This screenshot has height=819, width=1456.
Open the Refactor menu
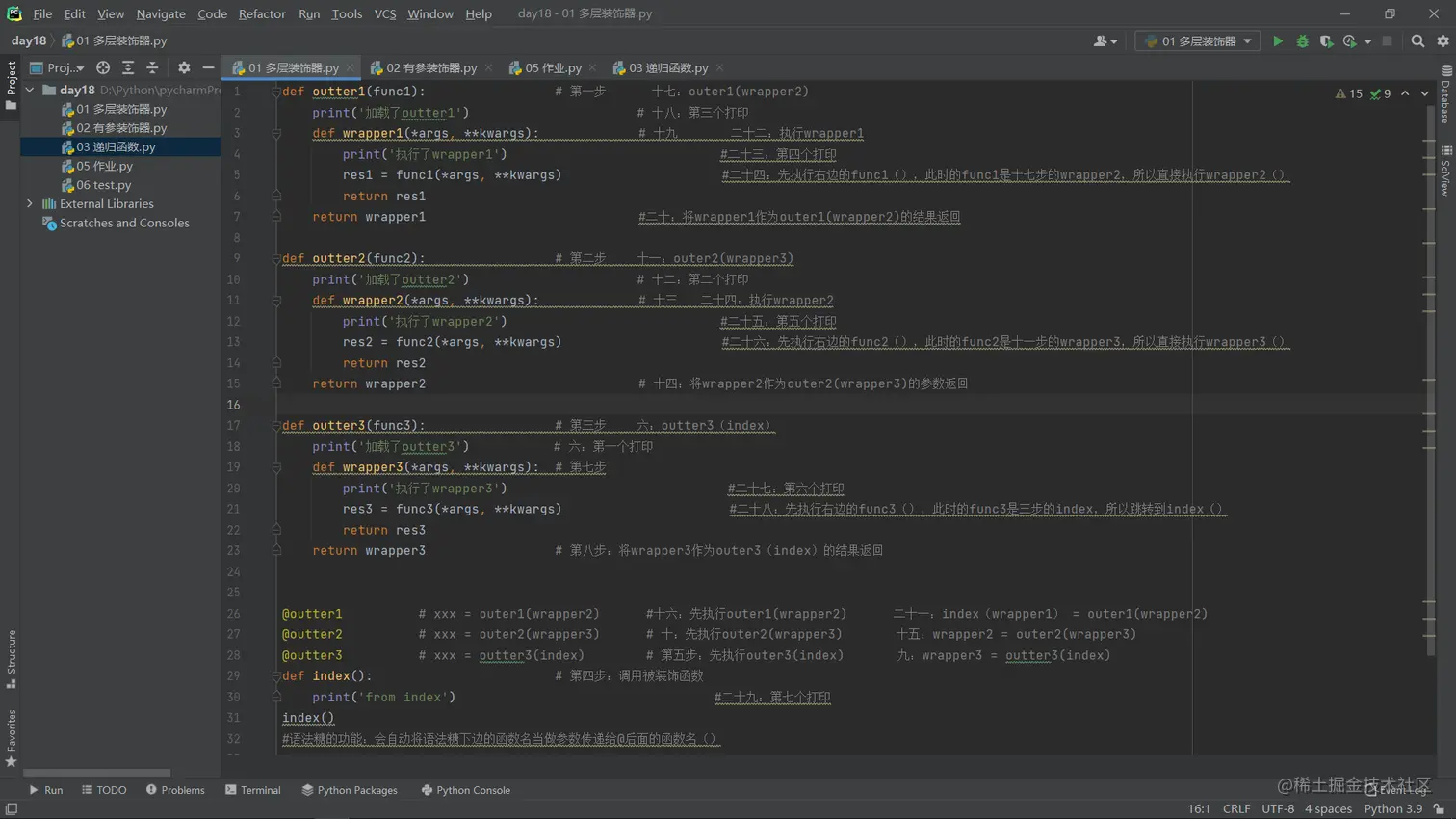tap(262, 13)
